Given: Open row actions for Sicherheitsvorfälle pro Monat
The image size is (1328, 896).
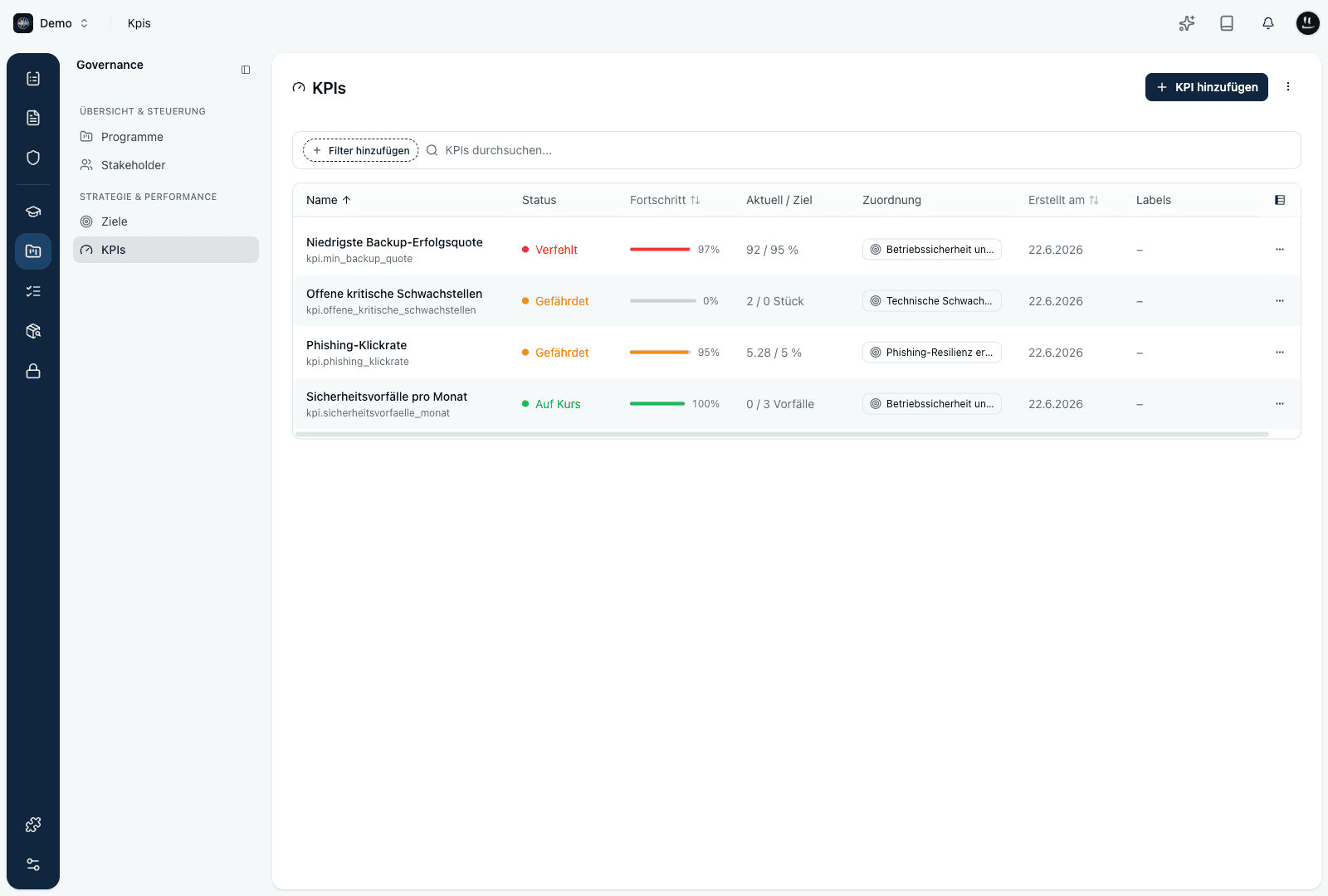Looking at the screenshot, I should pyautogui.click(x=1280, y=404).
